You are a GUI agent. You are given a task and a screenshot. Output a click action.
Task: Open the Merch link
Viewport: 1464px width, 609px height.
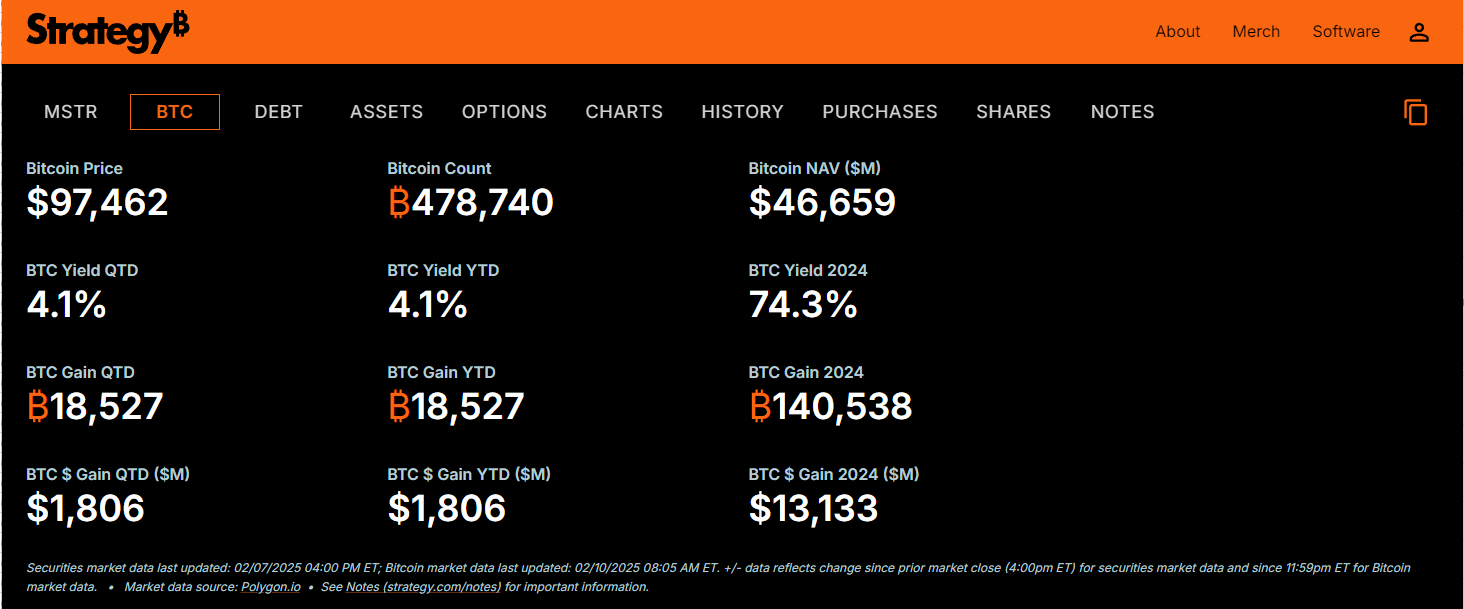(1256, 32)
